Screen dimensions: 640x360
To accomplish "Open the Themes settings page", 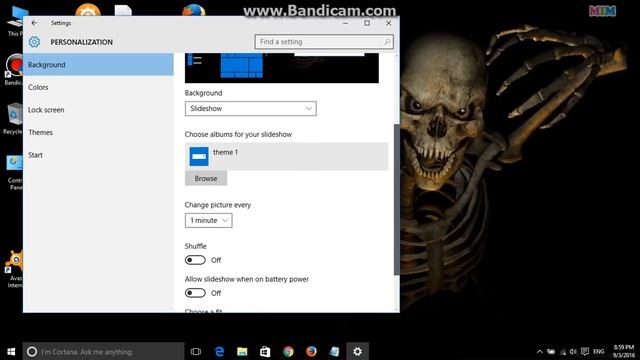I will click(98, 132).
